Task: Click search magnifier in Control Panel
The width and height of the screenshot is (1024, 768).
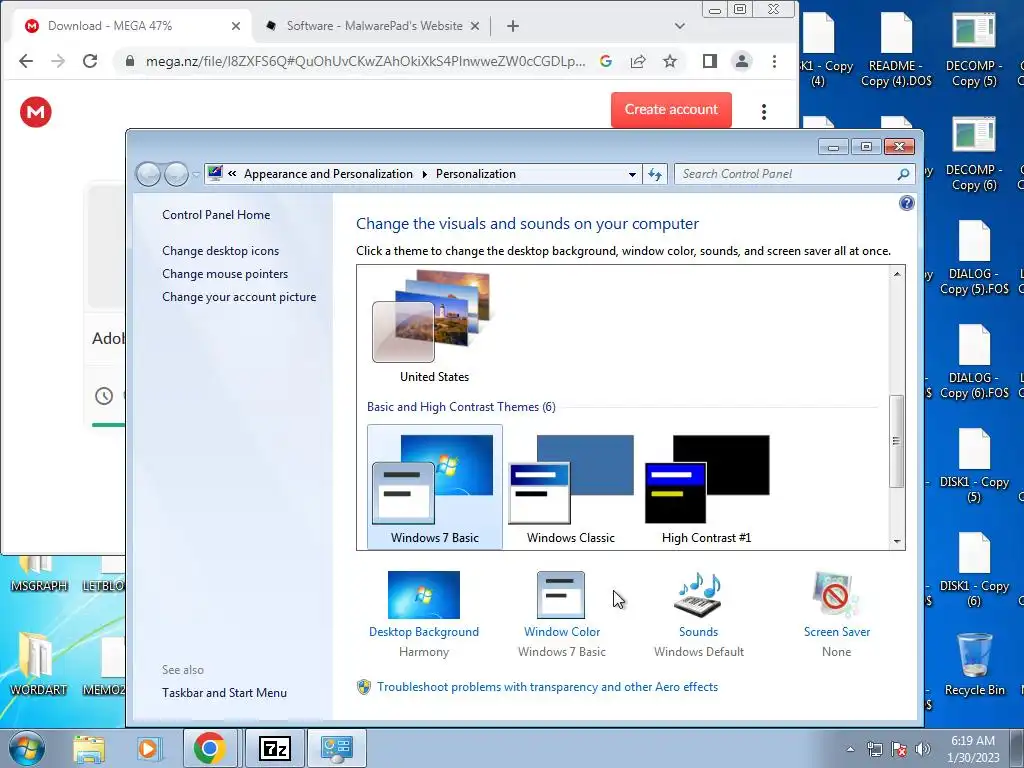Action: click(x=903, y=174)
